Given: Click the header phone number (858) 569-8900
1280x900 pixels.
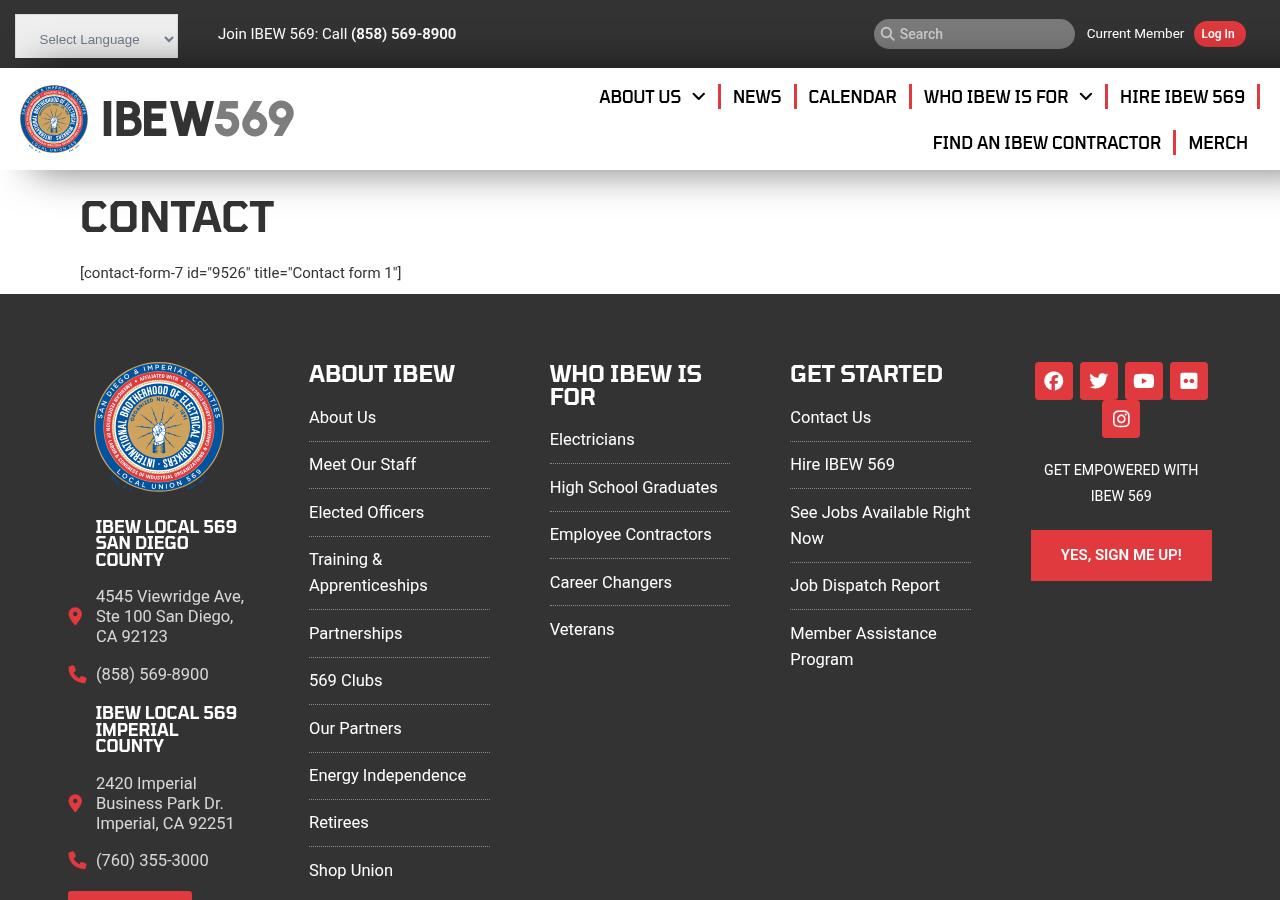Looking at the screenshot, I should [404, 34].
